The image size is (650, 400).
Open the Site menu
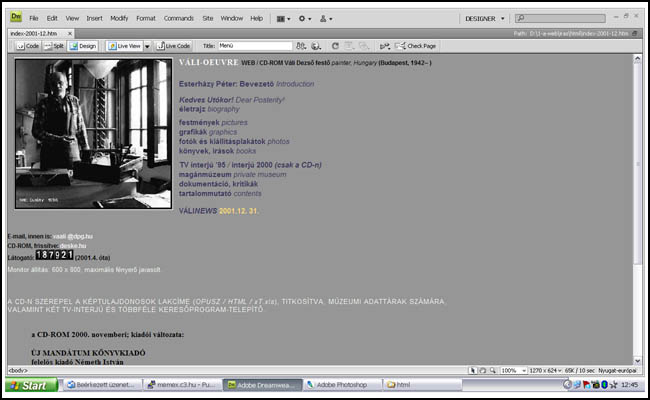(208, 19)
